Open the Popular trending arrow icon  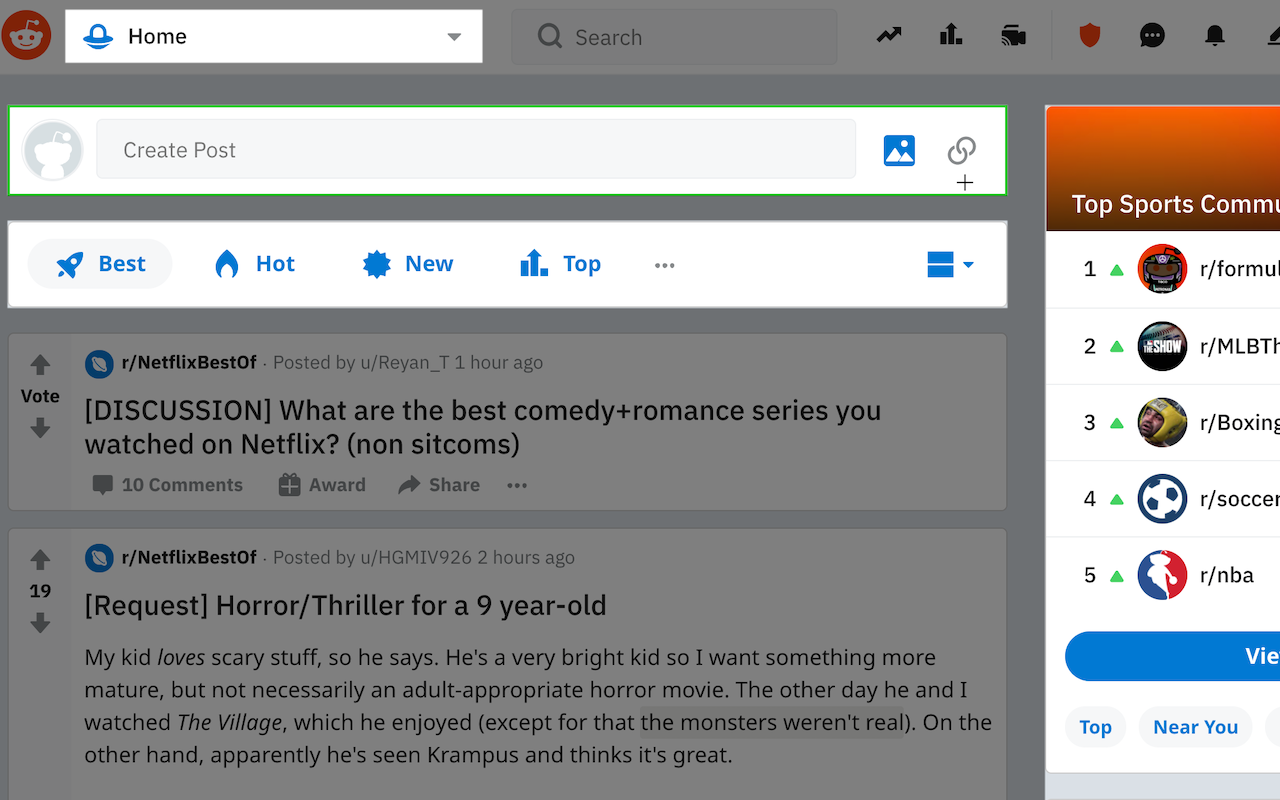[x=889, y=36]
